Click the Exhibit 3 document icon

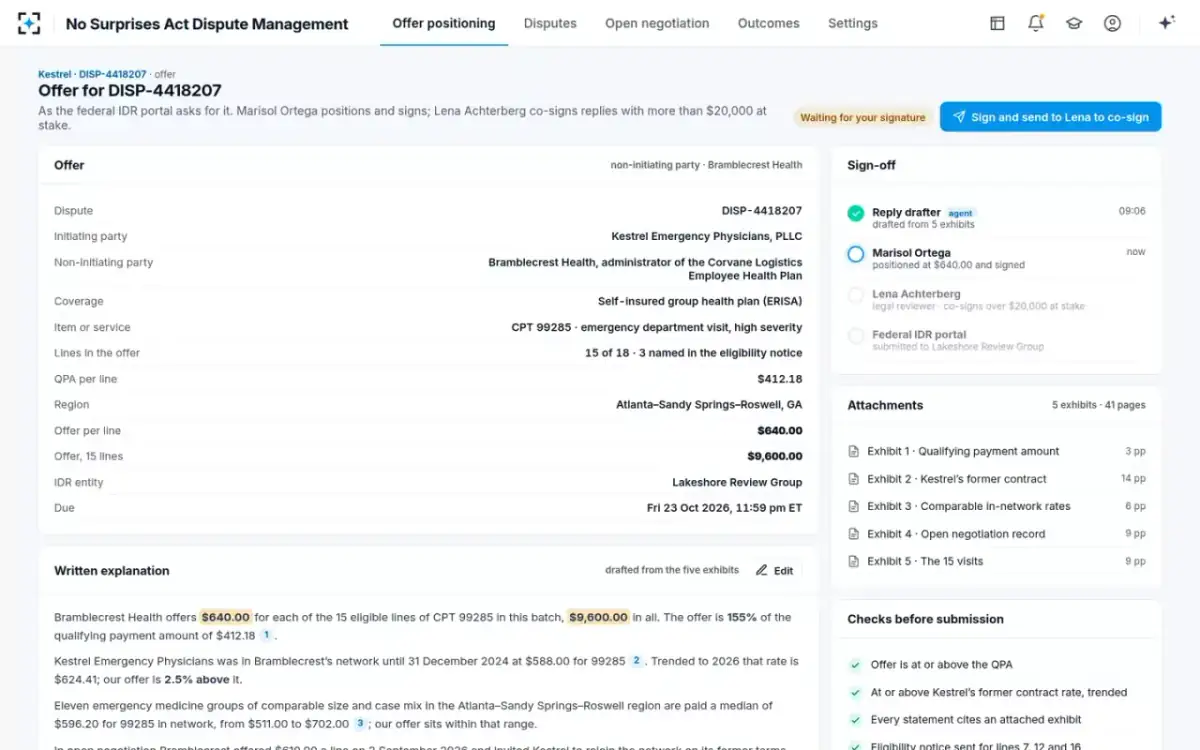pyautogui.click(x=854, y=506)
